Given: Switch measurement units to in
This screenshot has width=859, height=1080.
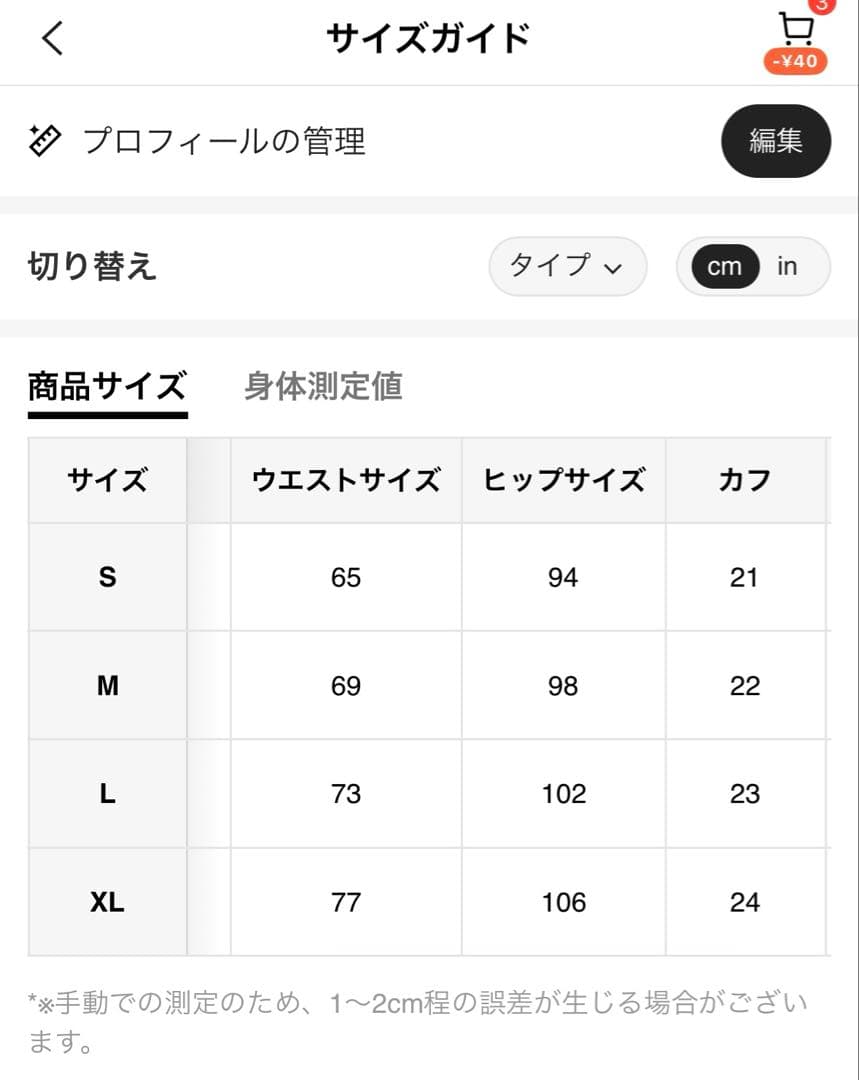Looking at the screenshot, I should (788, 267).
